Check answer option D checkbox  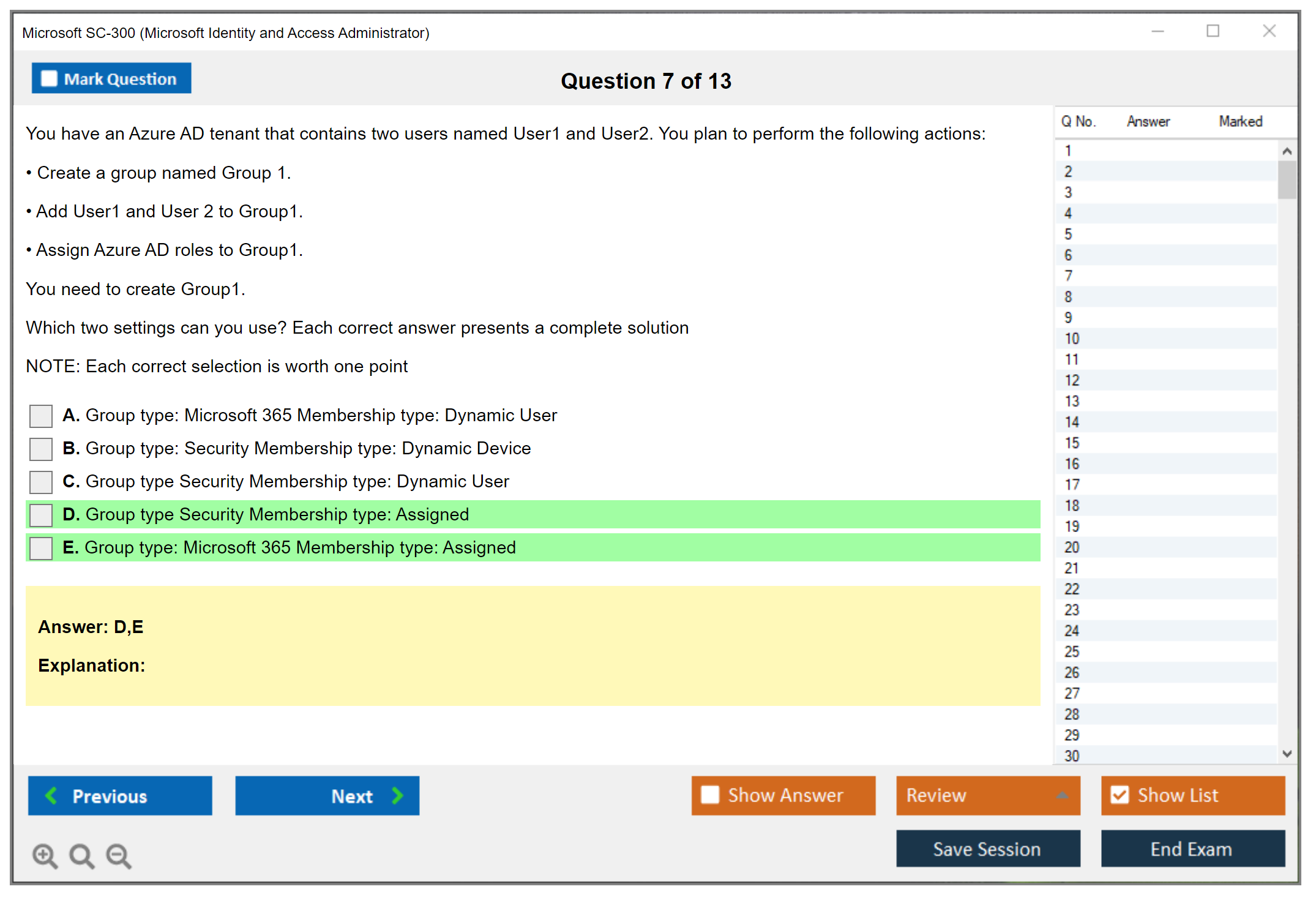[x=41, y=515]
